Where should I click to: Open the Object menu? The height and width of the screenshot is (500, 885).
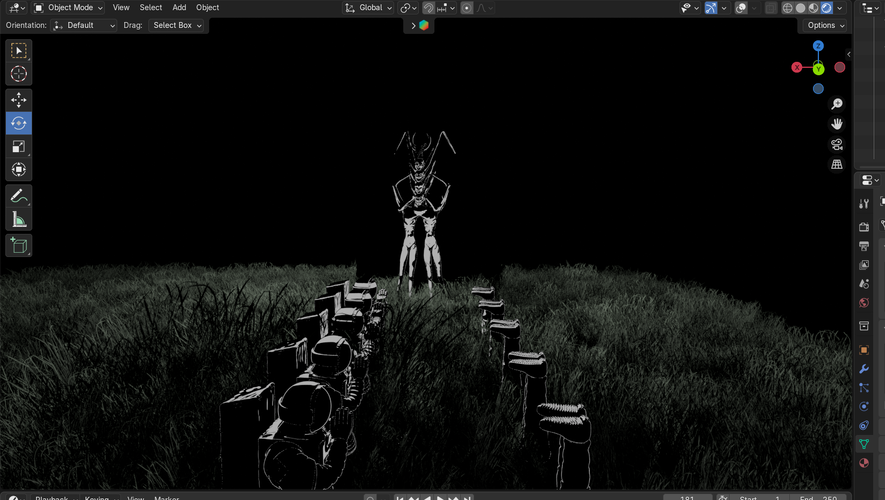pyautogui.click(x=207, y=8)
